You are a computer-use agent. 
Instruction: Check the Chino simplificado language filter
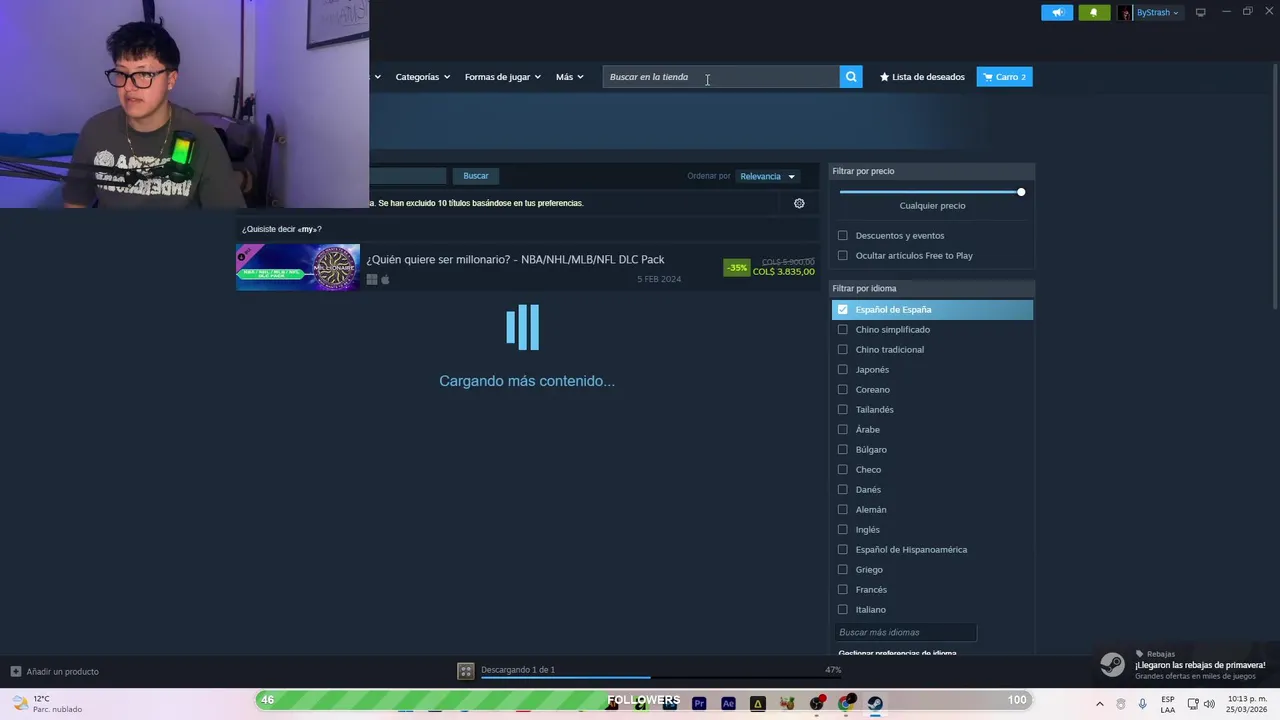tap(843, 329)
